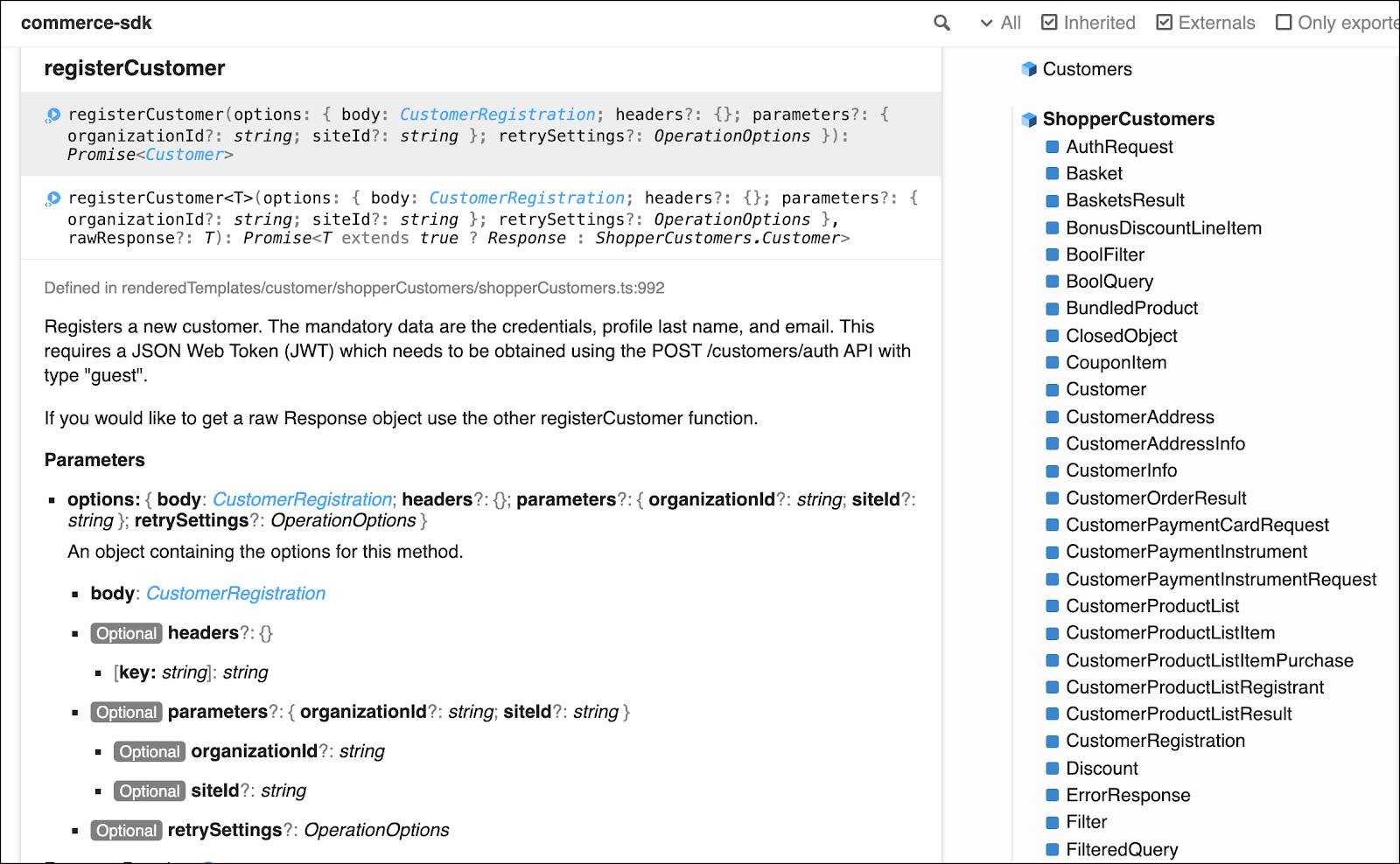Navigate to FilteredQuery in sidebar
1400x864 pixels.
pos(1122,850)
